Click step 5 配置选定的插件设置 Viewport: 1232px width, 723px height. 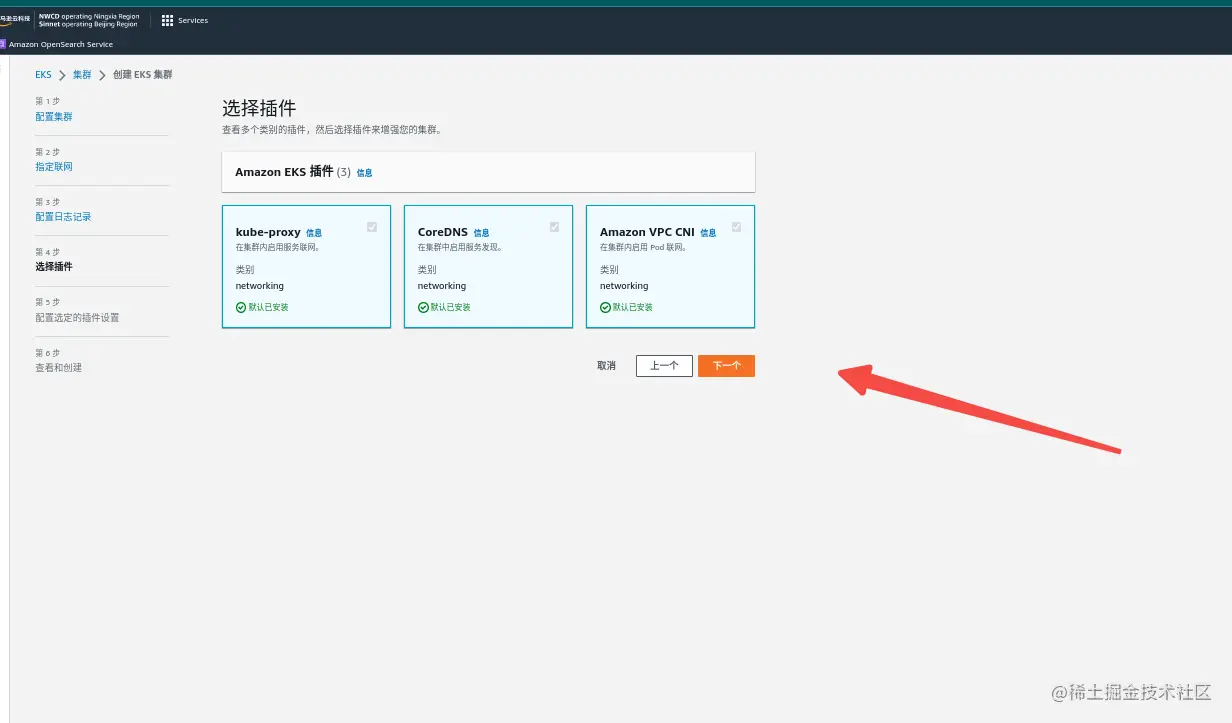[77, 317]
